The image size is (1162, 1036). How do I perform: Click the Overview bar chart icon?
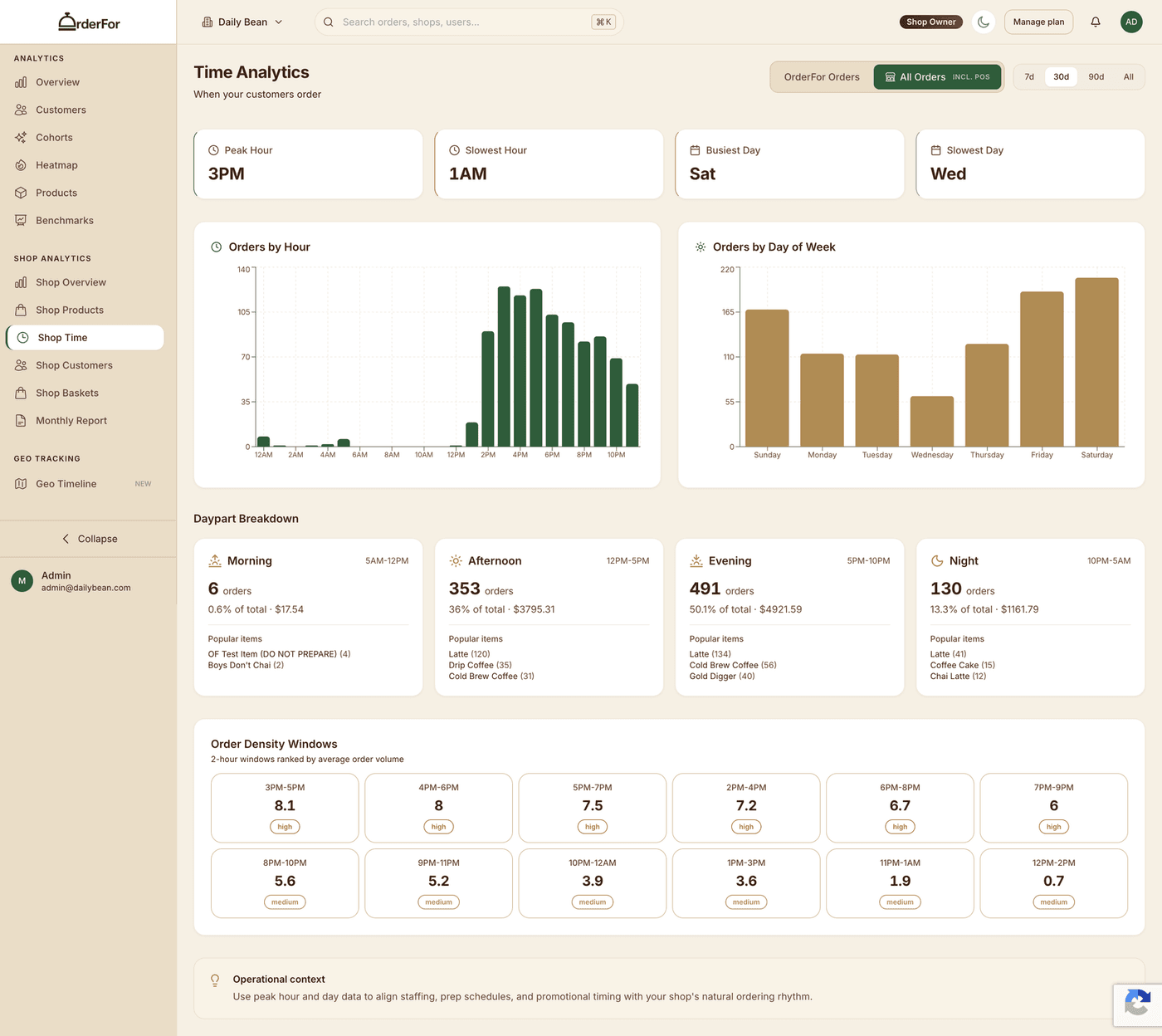coord(21,82)
